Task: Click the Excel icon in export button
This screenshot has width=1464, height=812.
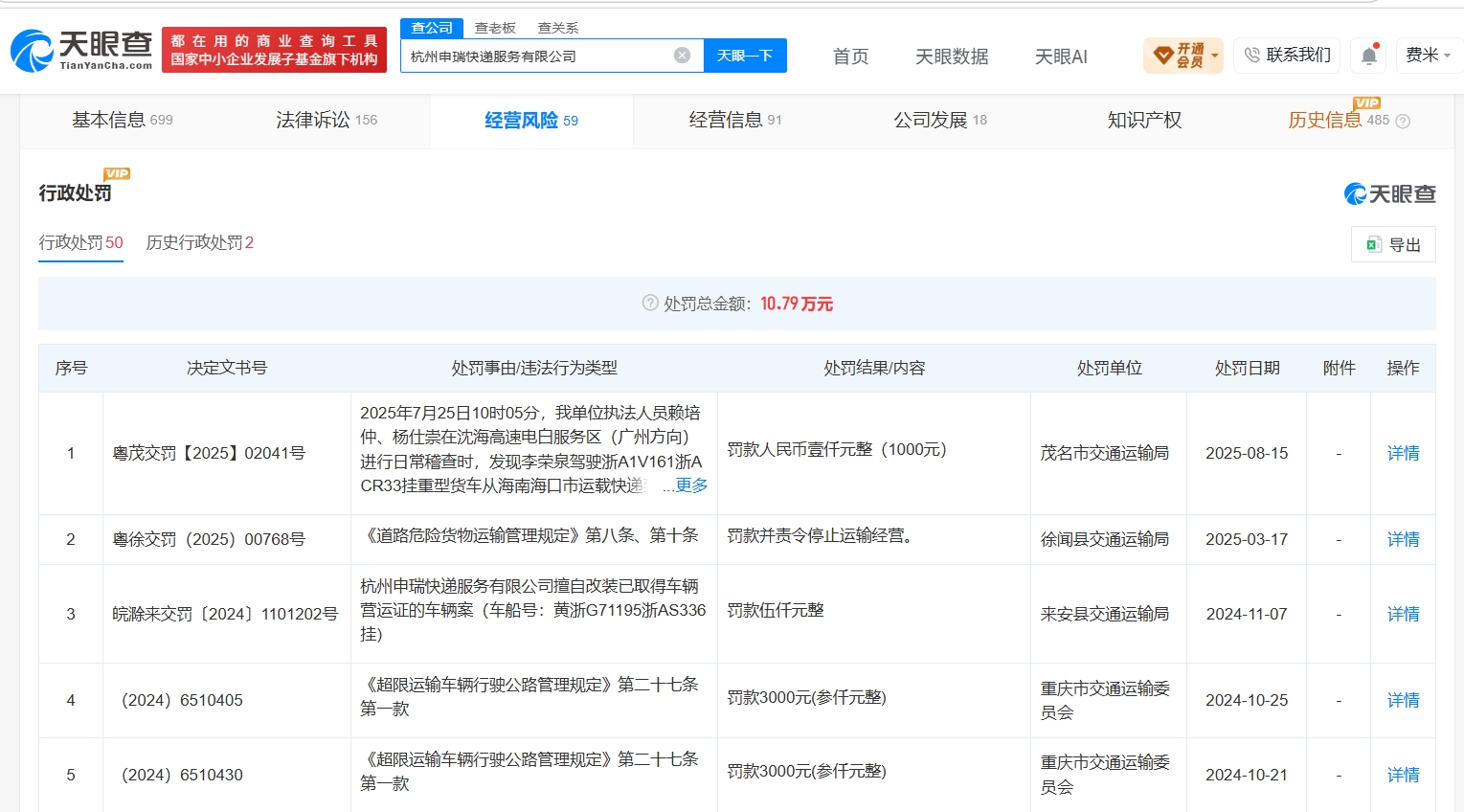Action: click(x=1374, y=244)
